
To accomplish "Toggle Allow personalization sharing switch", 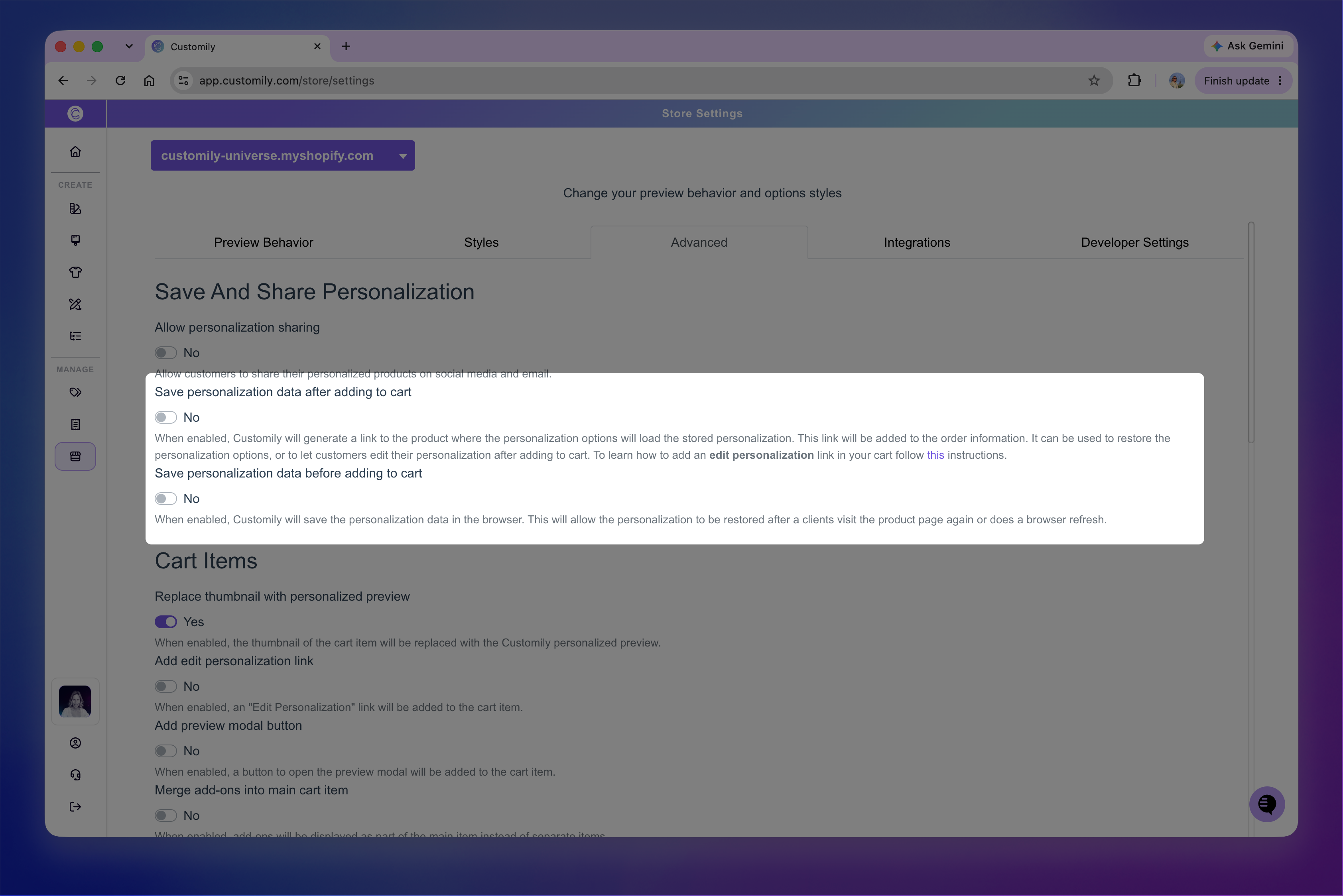I will [x=165, y=353].
